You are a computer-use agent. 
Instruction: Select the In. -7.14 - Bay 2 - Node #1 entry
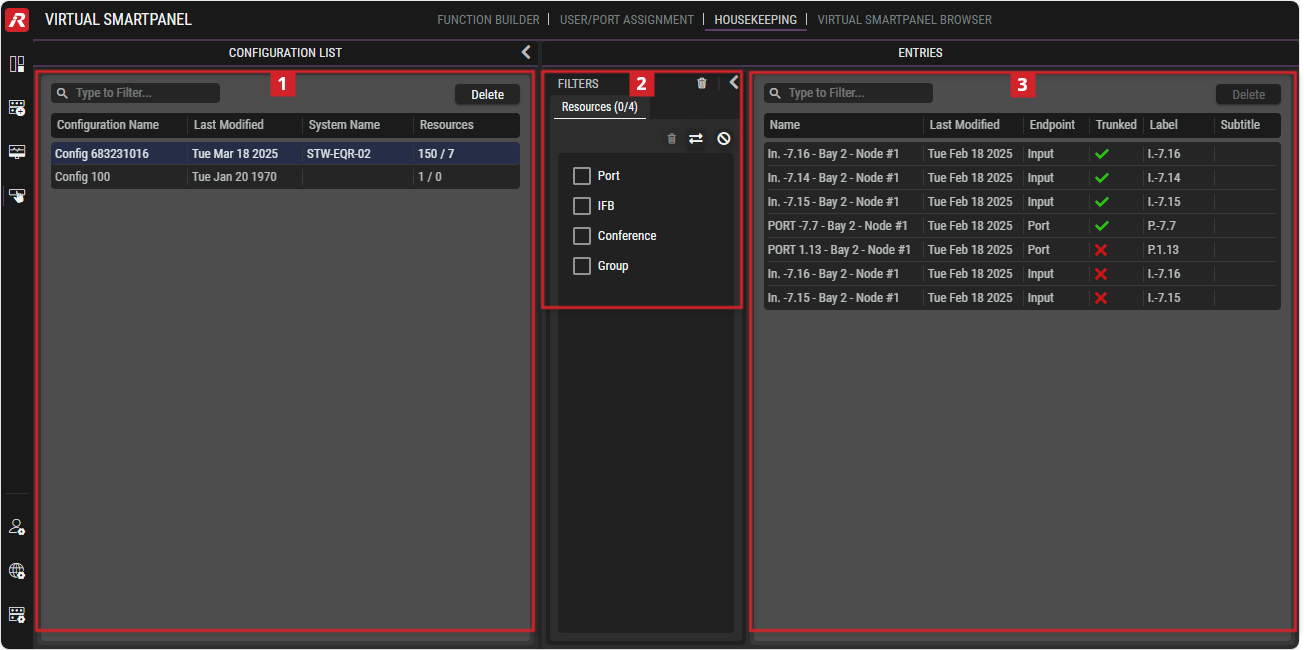tap(1022, 178)
